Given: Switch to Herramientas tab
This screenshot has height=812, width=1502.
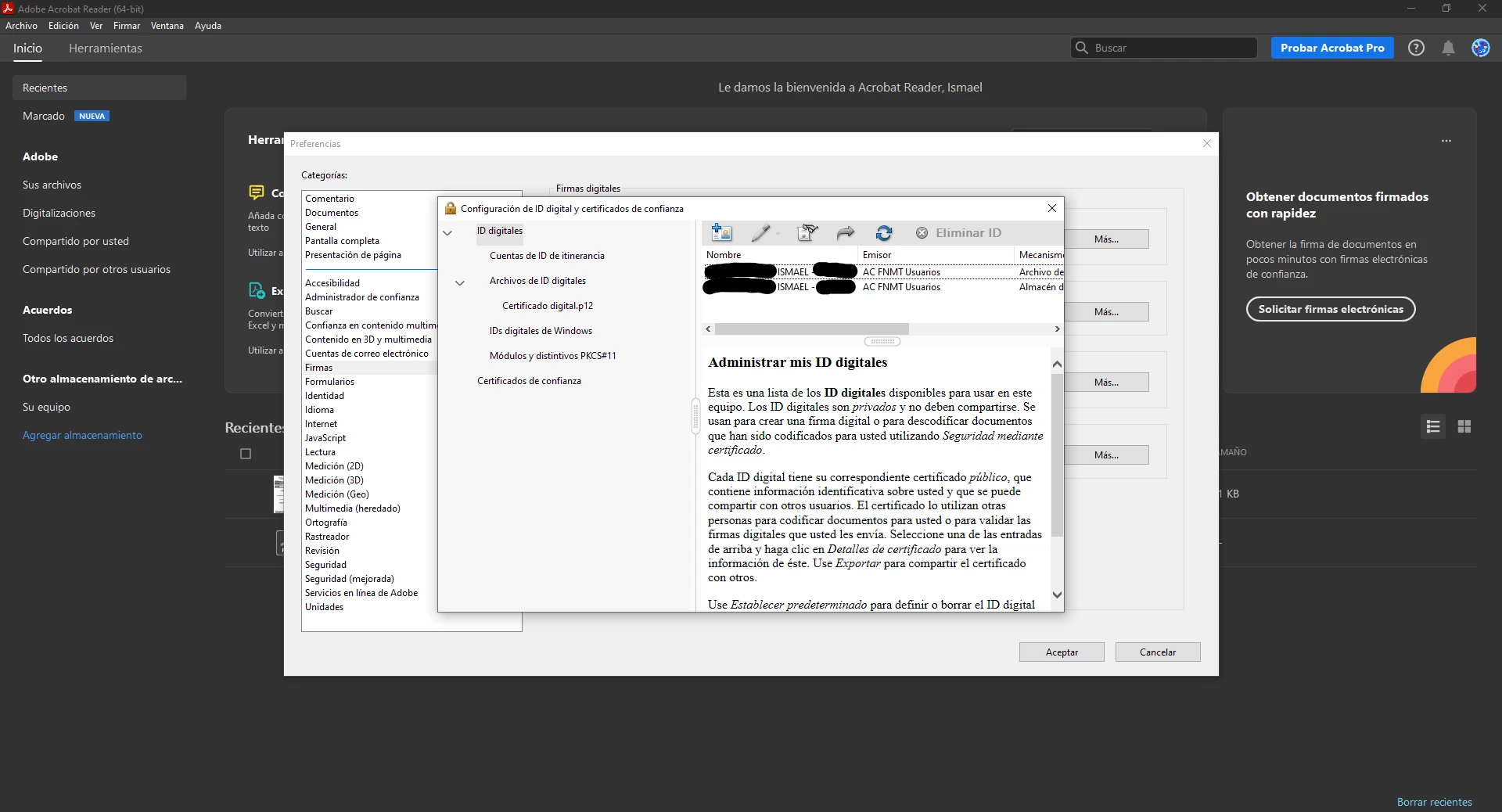Looking at the screenshot, I should pyautogui.click(x=106, y=48).
